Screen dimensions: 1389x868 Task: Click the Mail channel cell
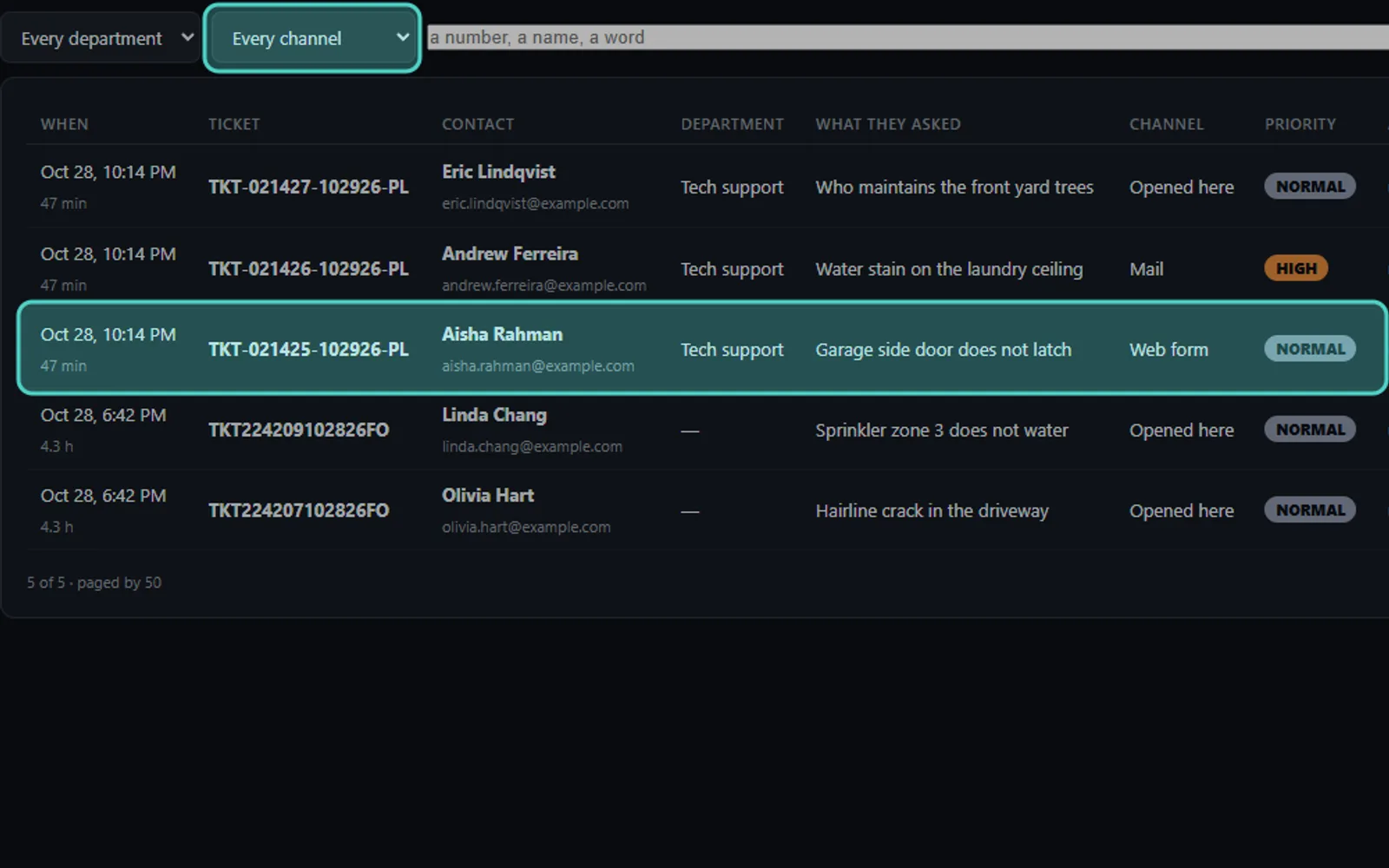1146,269
